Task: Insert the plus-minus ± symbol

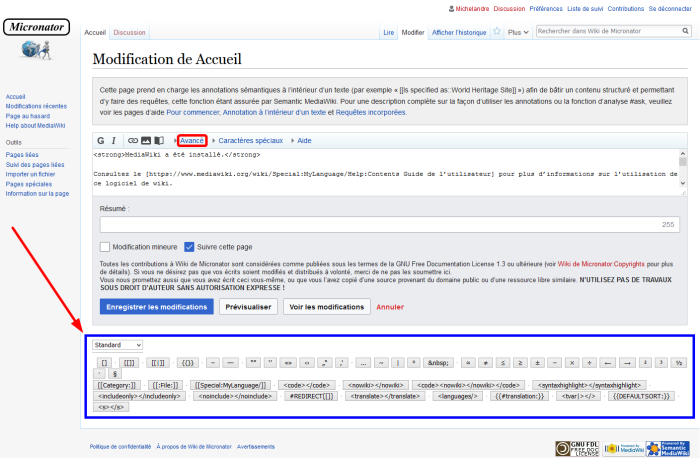Action: pos(538,363)
